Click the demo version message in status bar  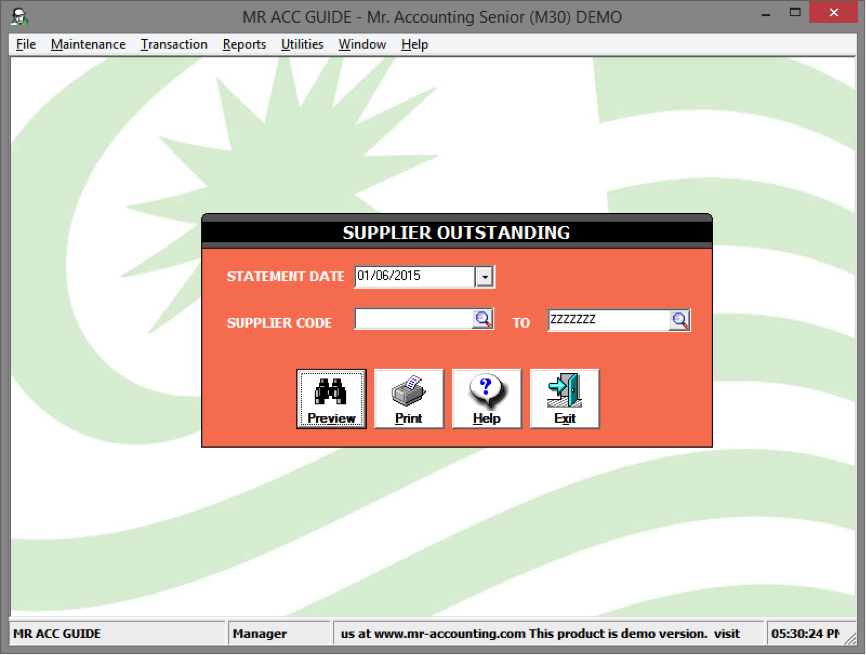coord(540,634)
